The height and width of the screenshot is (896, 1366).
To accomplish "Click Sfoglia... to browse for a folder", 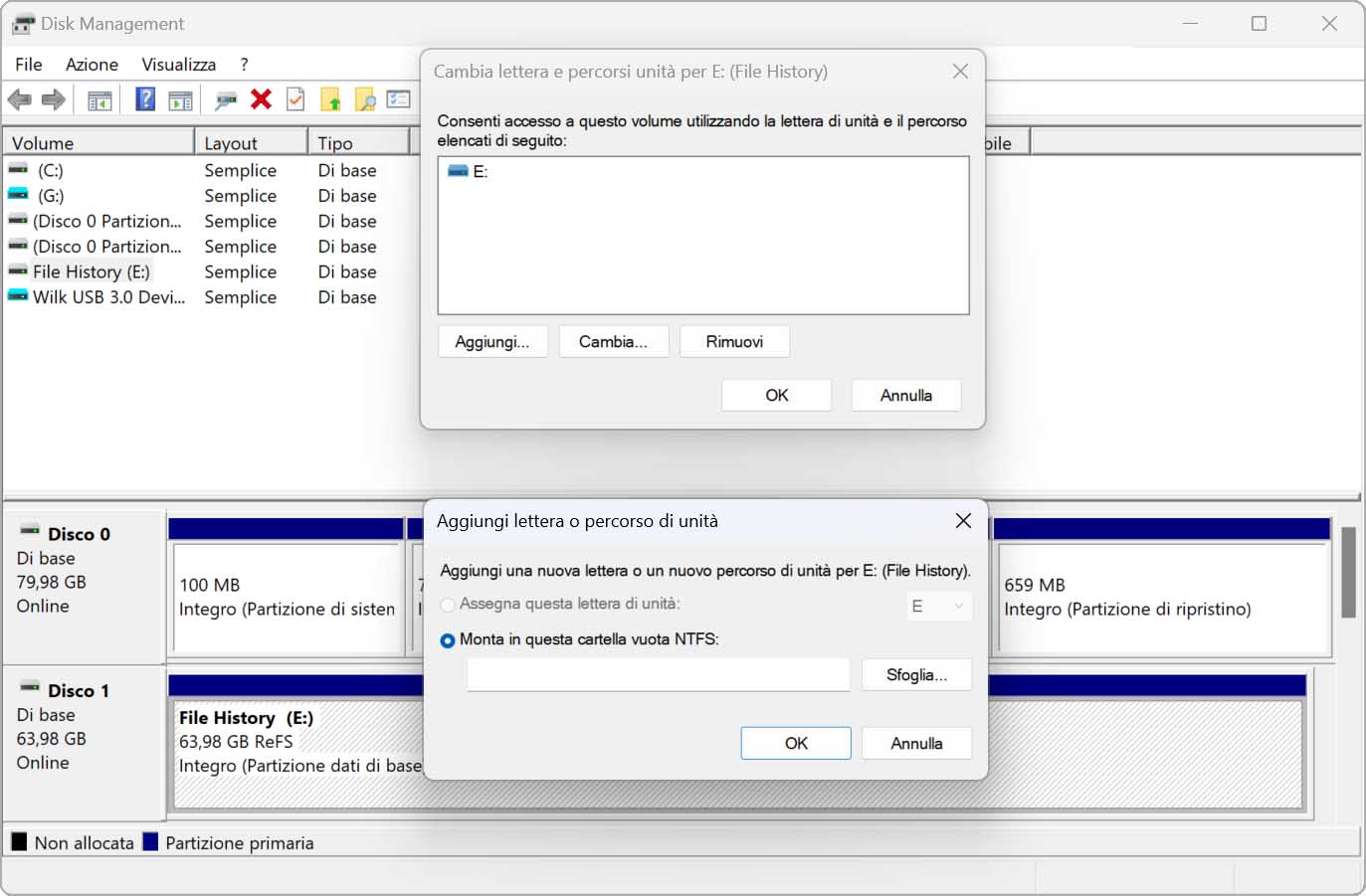I will point(916,675).
